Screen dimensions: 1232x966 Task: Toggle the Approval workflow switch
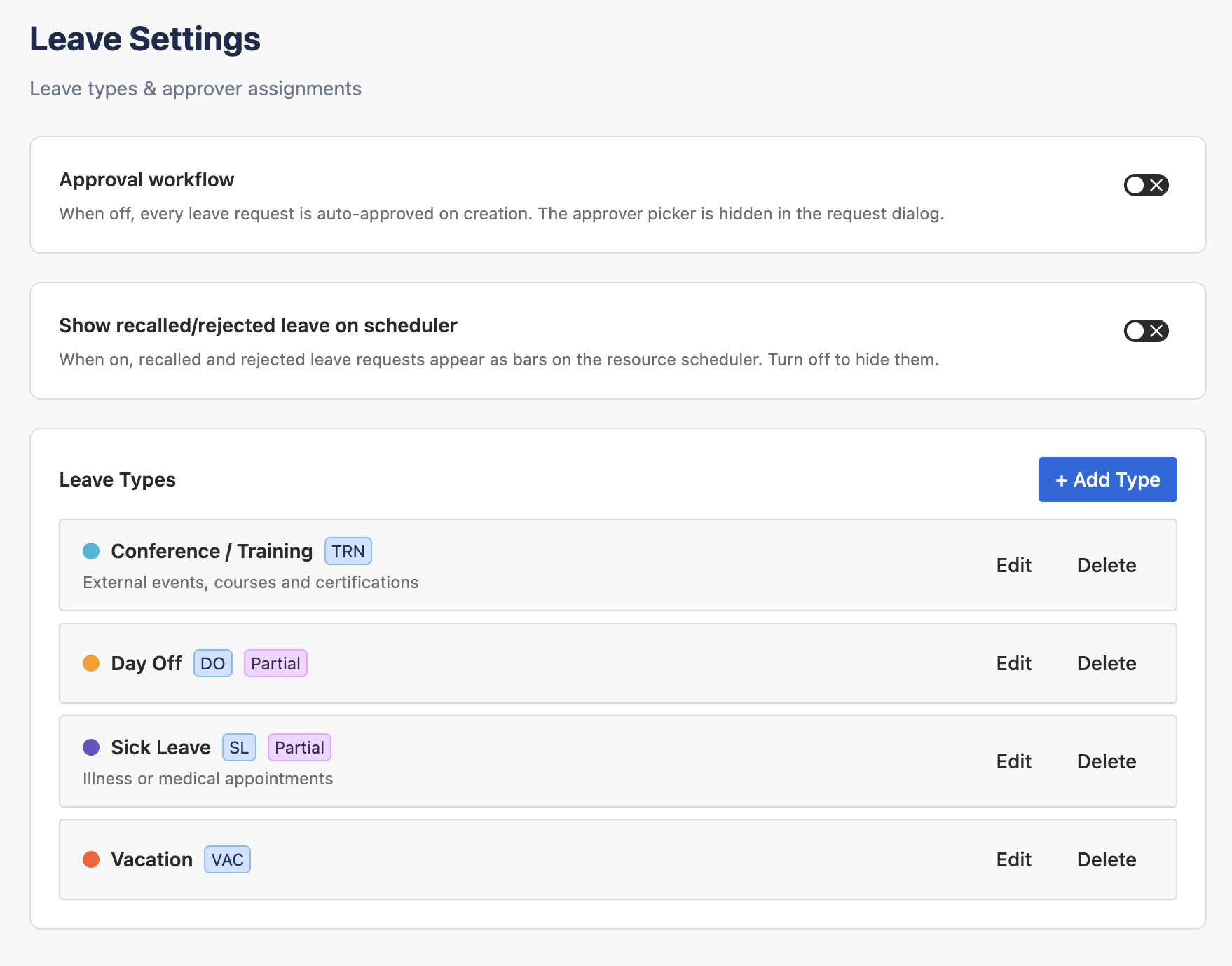point(1146,185)
